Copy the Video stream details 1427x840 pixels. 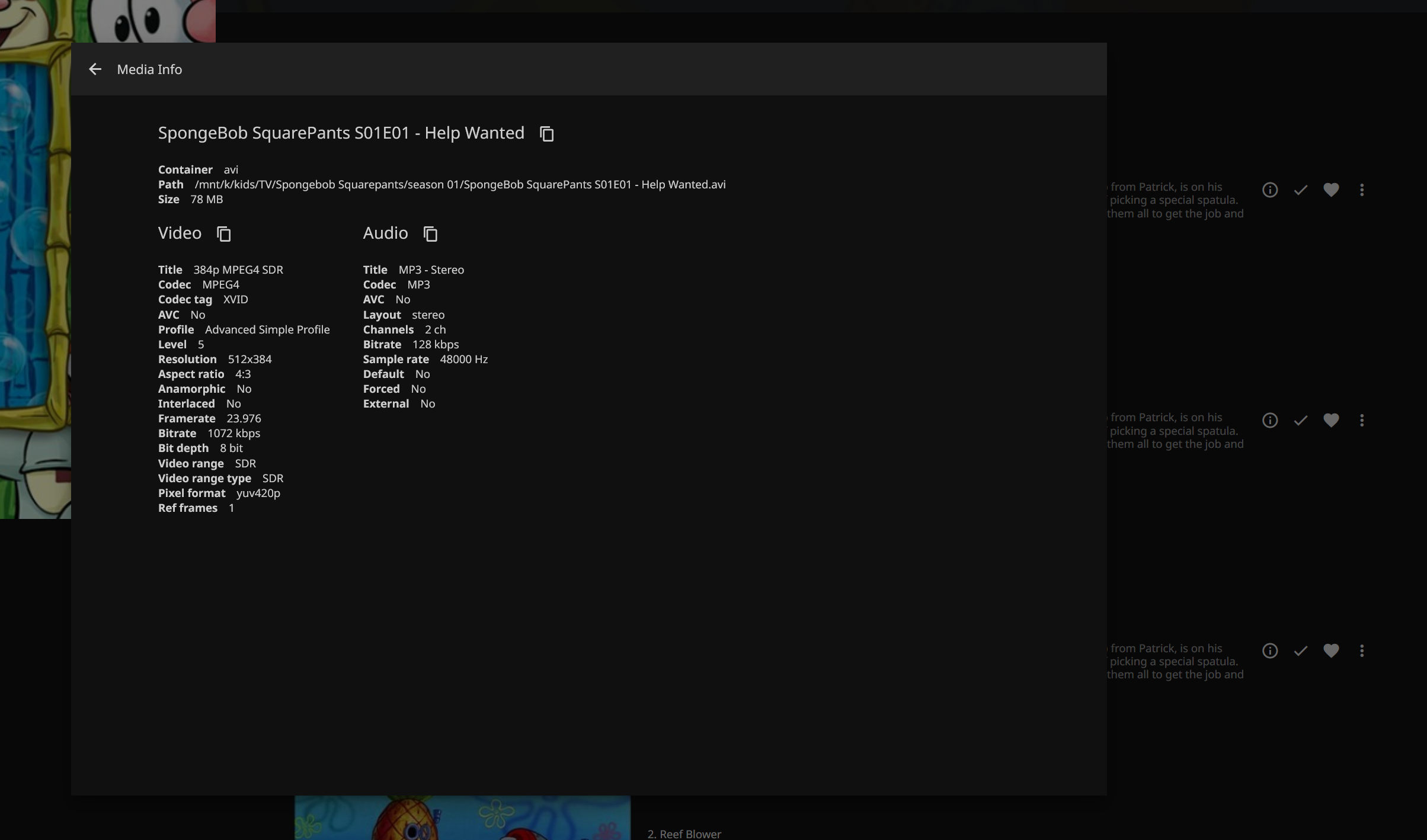click(223, 234)
